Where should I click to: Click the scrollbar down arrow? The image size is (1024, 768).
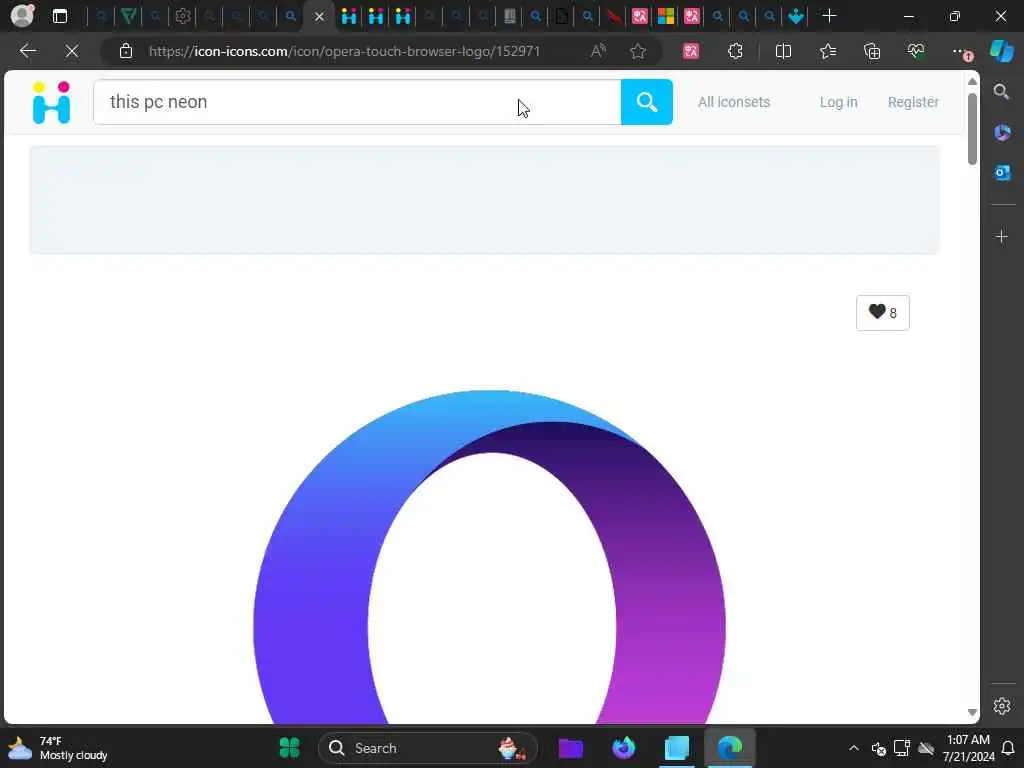[972, 712]
